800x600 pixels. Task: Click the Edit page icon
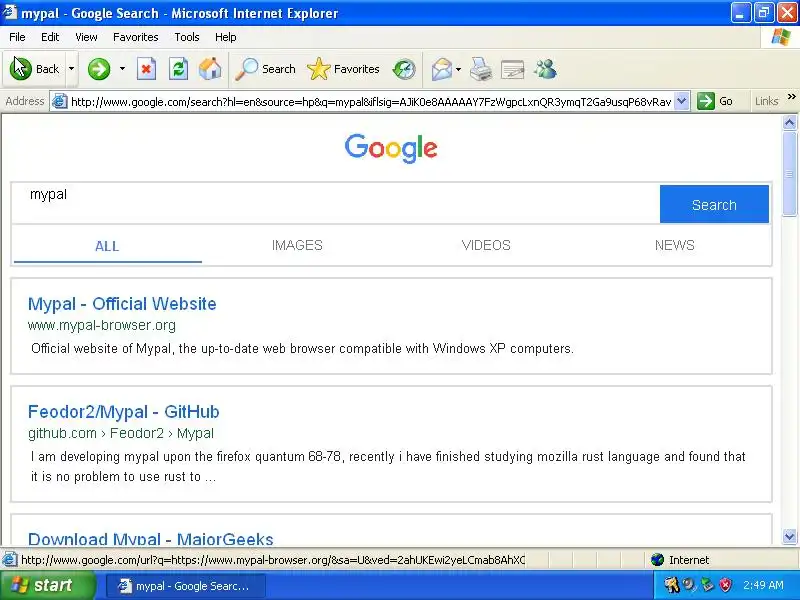513,69
